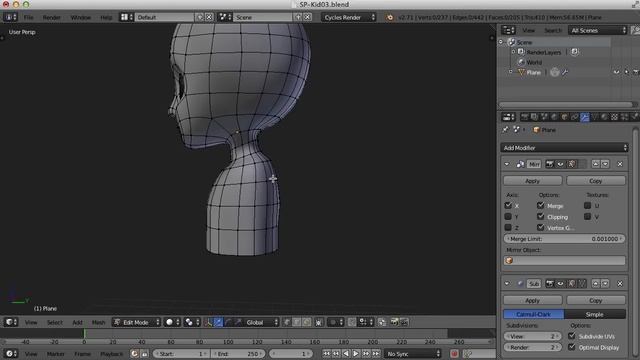Play animation forward
Screen dimensions: 640x360
point(356,353)
